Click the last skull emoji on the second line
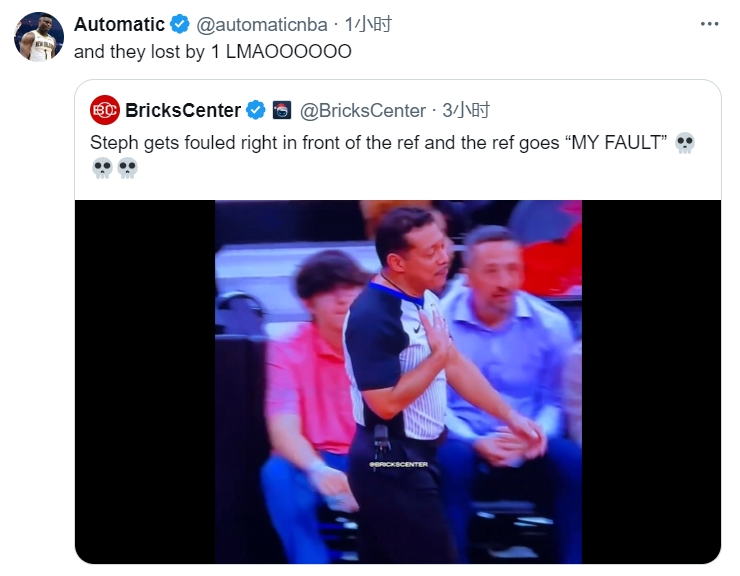 point(128,168)
